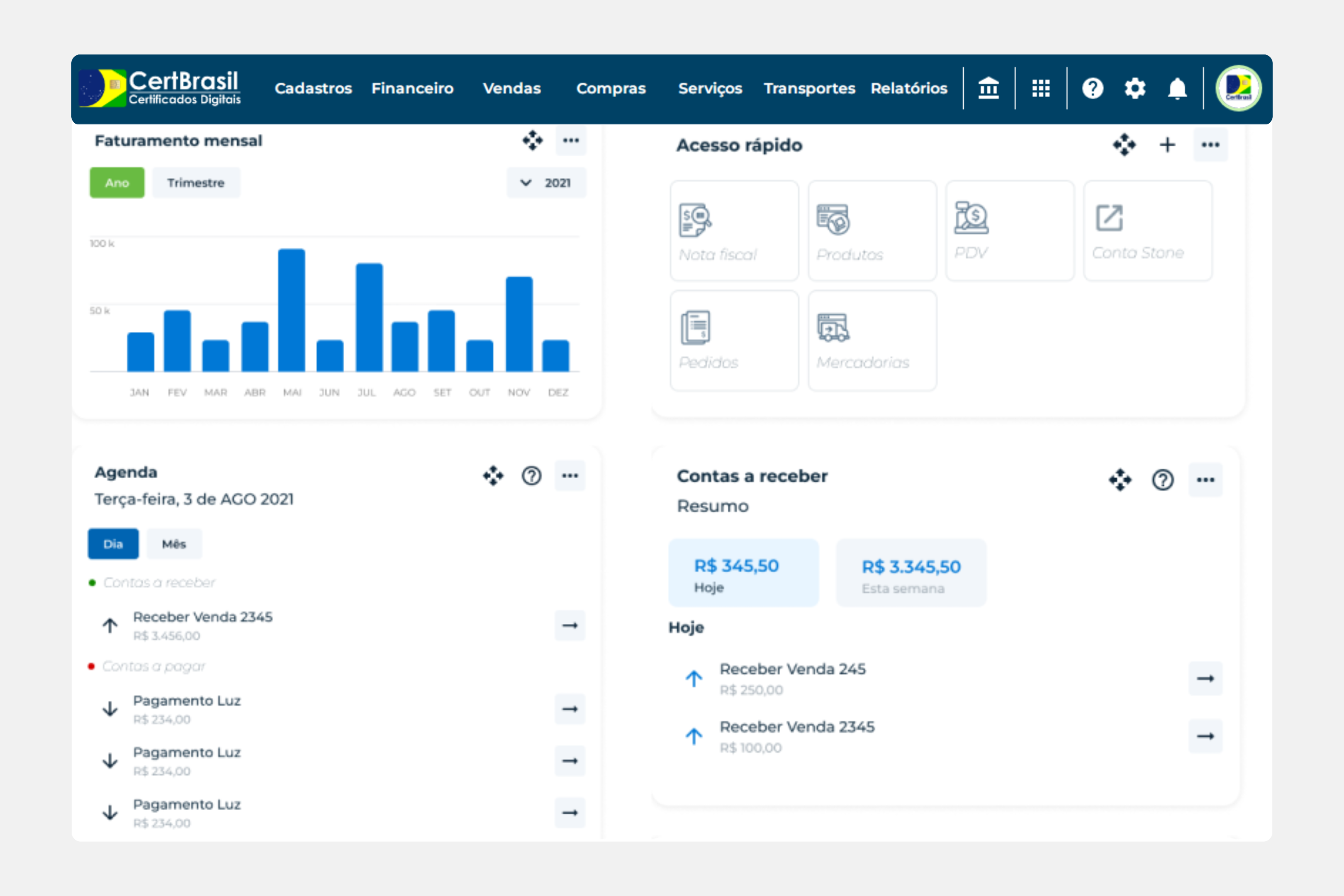Click the CertBrasil logo
This screenshot has width=1344, height=896.
pyautogui.click(x=160, y=88)
